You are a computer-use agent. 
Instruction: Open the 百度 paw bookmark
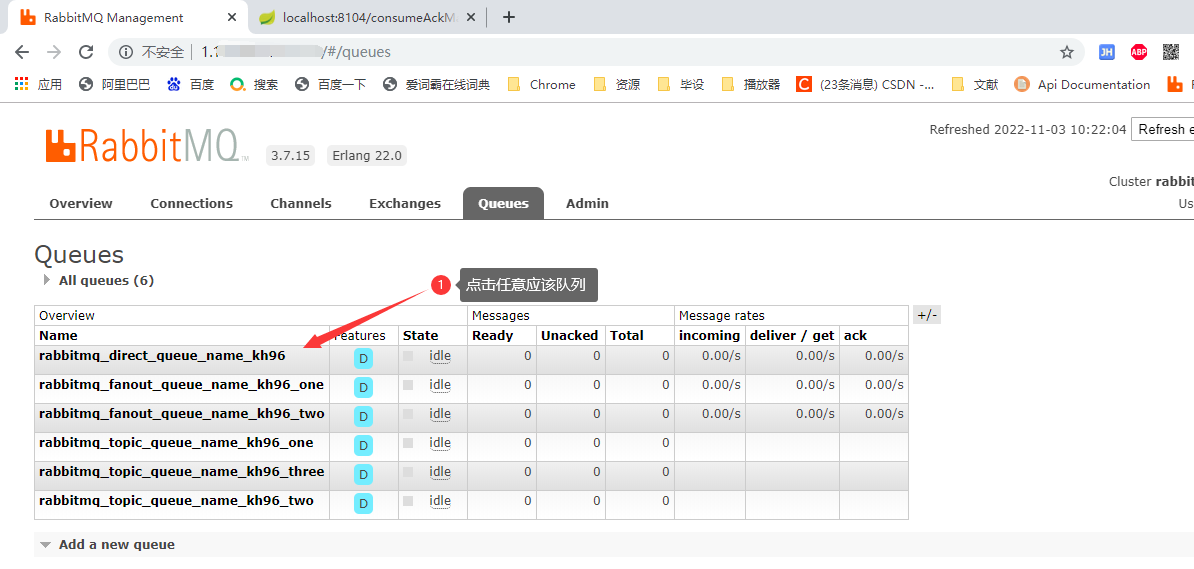191,85
